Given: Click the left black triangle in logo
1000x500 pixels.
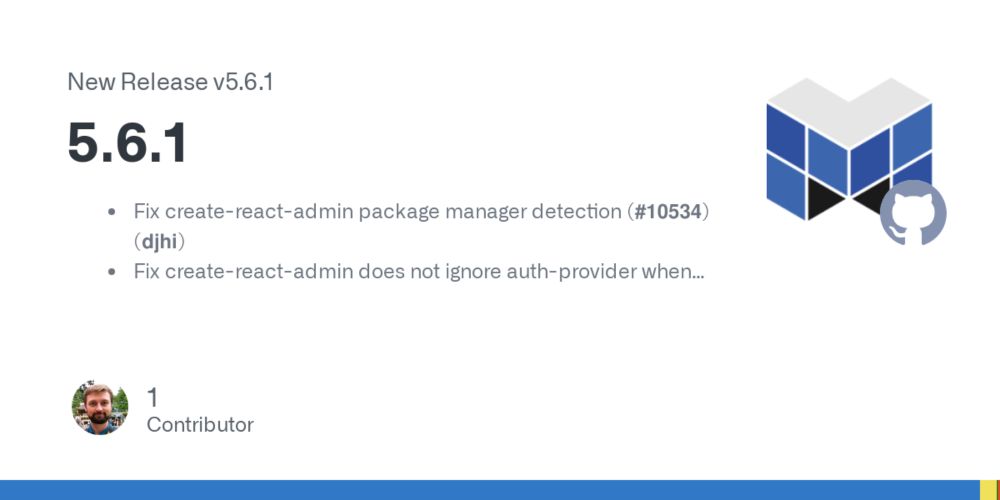Looking at the screenshot, I should [826, 197].
